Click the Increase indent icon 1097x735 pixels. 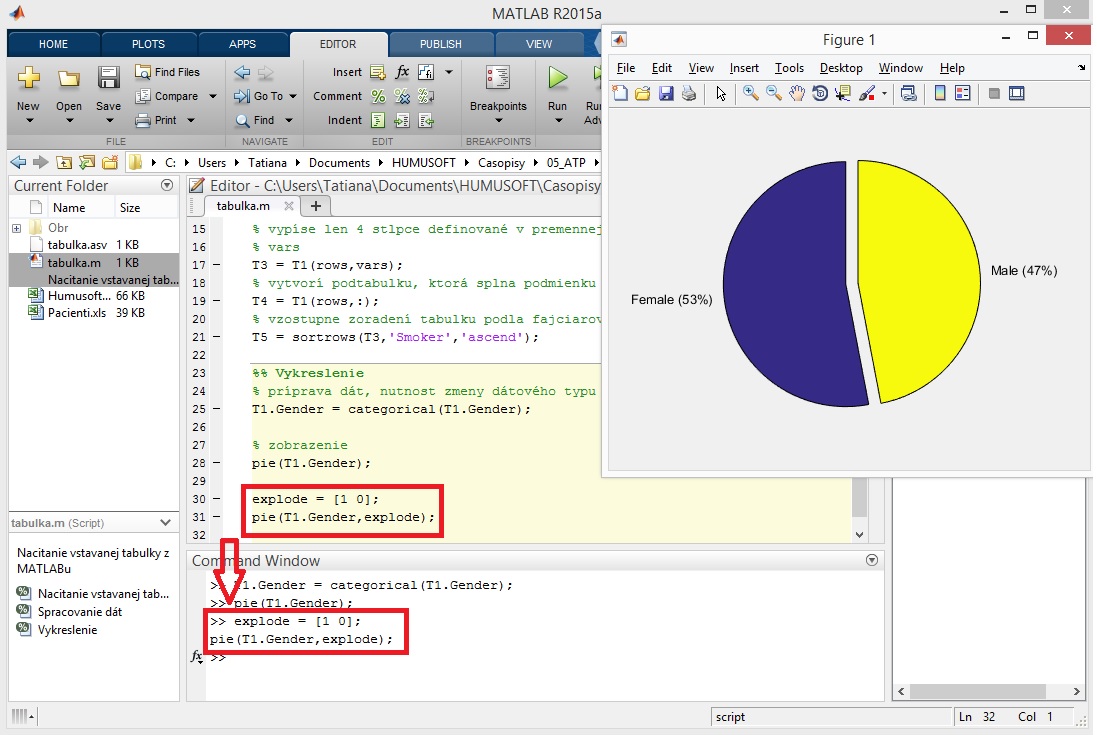tap(402, 120)
